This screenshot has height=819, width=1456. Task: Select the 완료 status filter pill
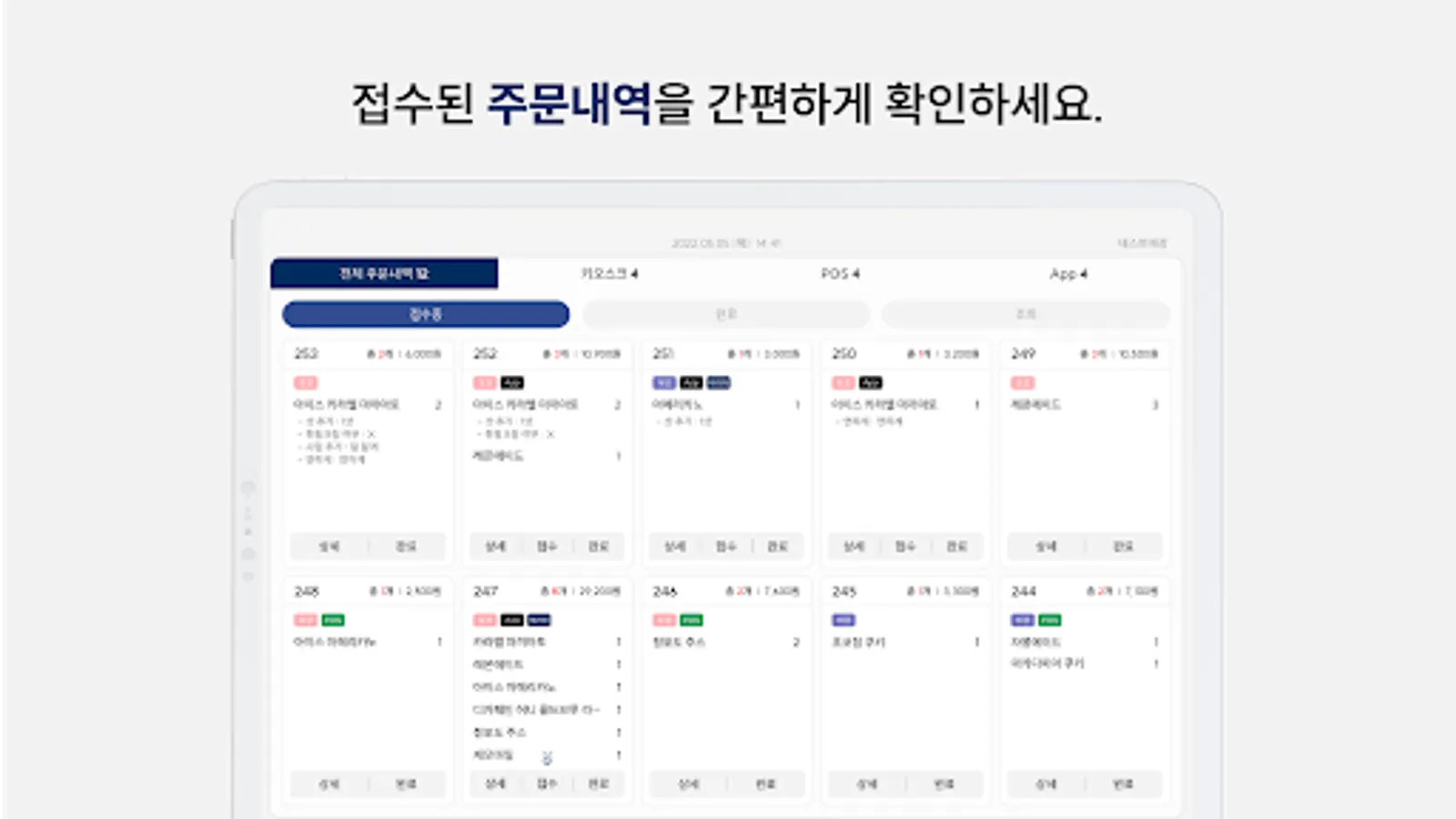pos(726,314)
